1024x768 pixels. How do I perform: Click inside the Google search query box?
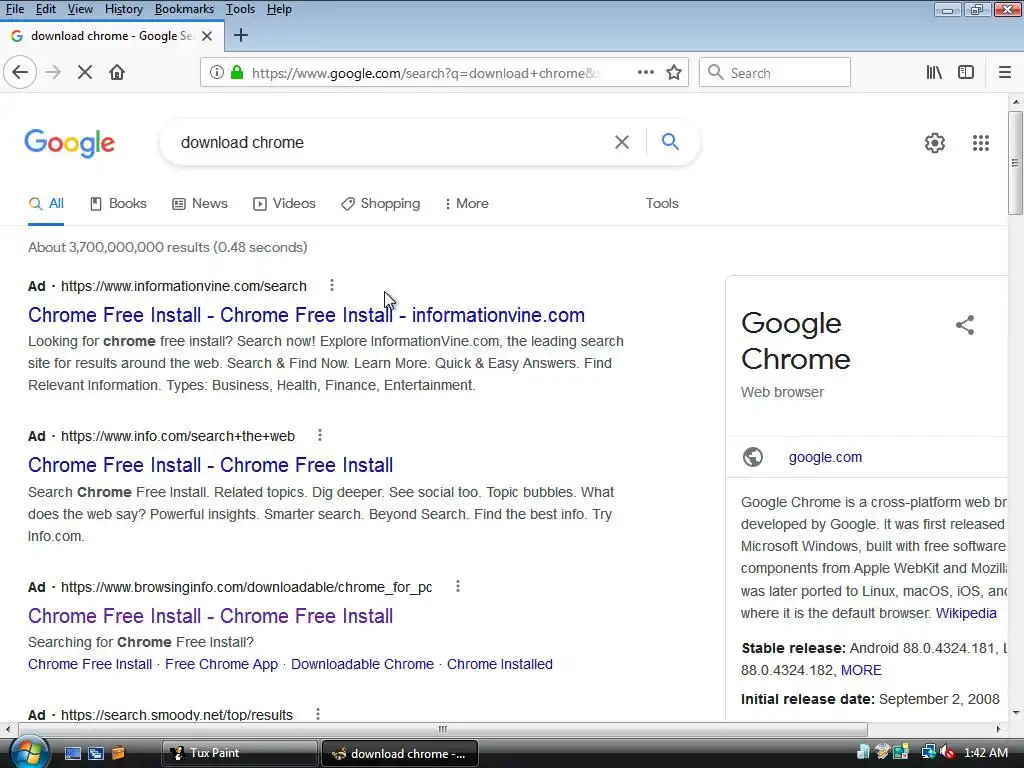tap(392, 142)
